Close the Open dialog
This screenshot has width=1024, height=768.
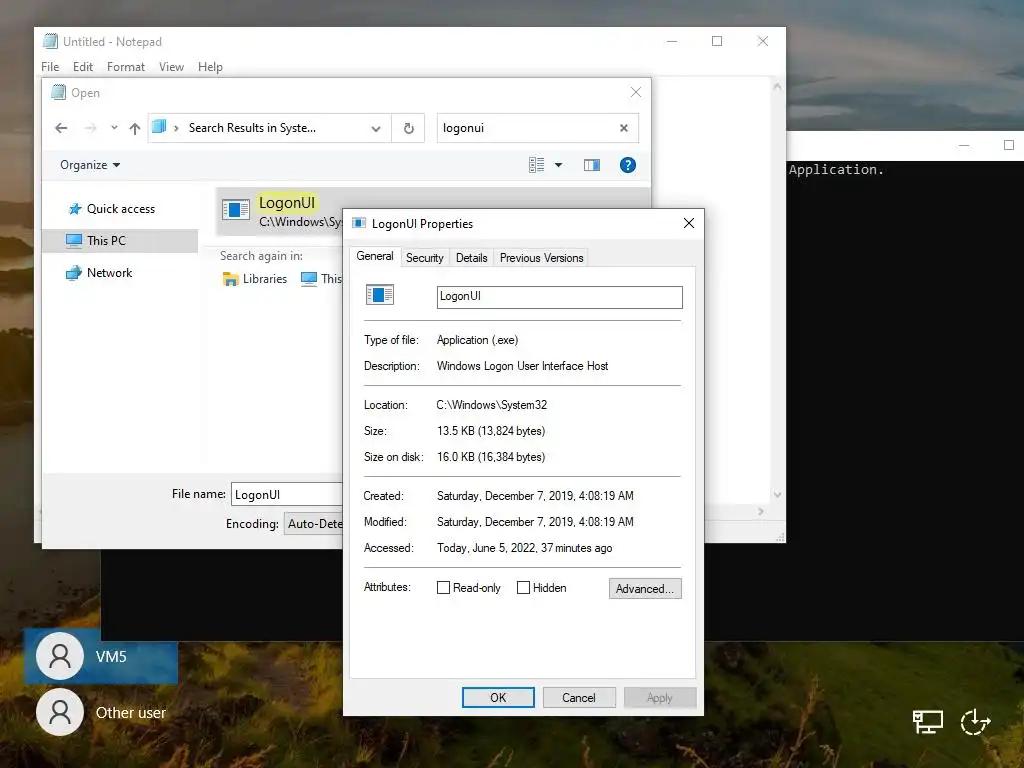tap(636, 92)
